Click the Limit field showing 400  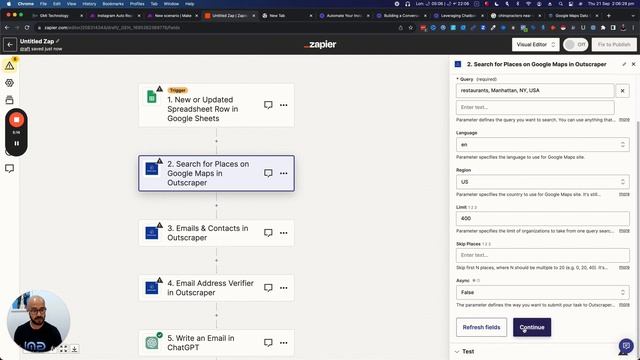tap(542, 218)
